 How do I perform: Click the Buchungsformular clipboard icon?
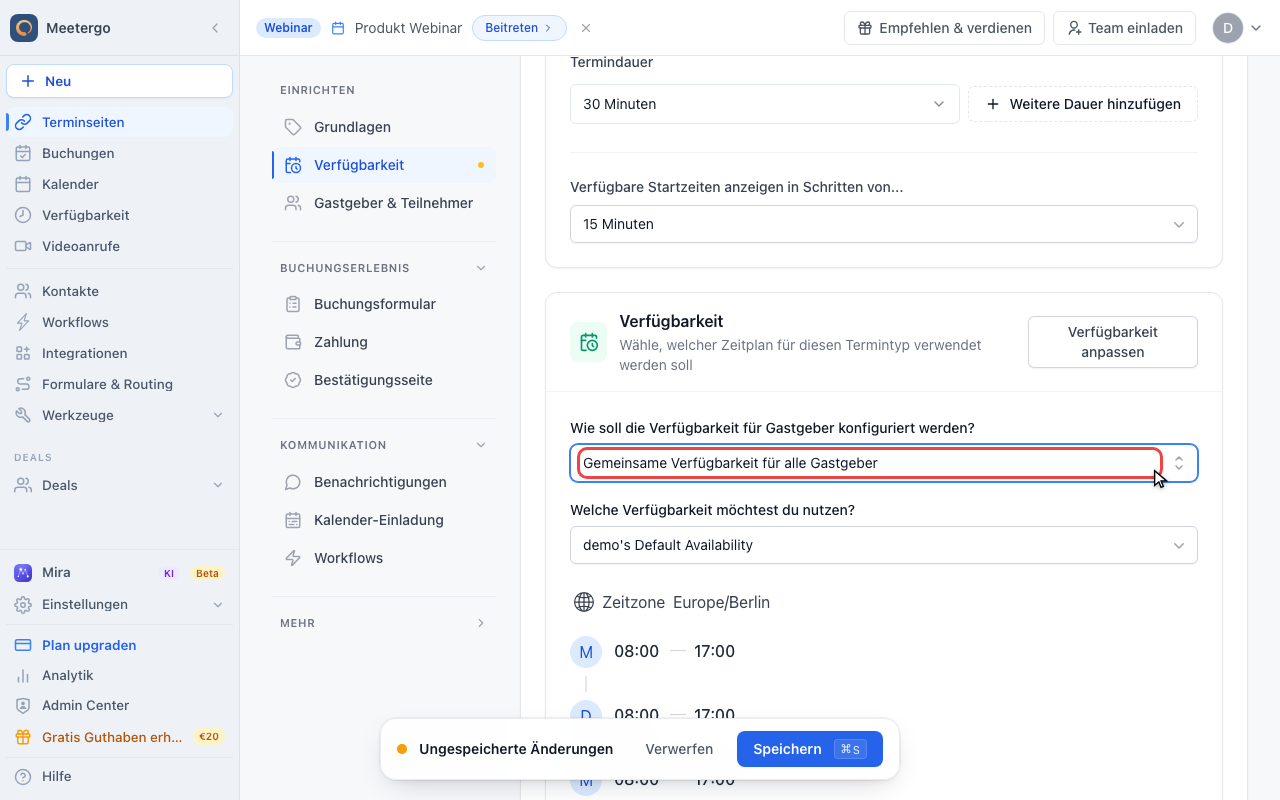coord(293,304)
